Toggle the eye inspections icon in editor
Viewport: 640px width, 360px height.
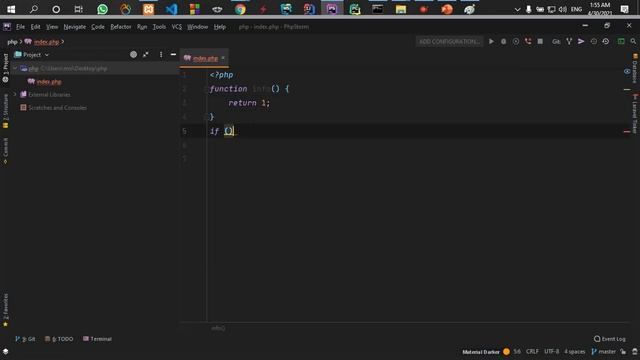(627, 71)
